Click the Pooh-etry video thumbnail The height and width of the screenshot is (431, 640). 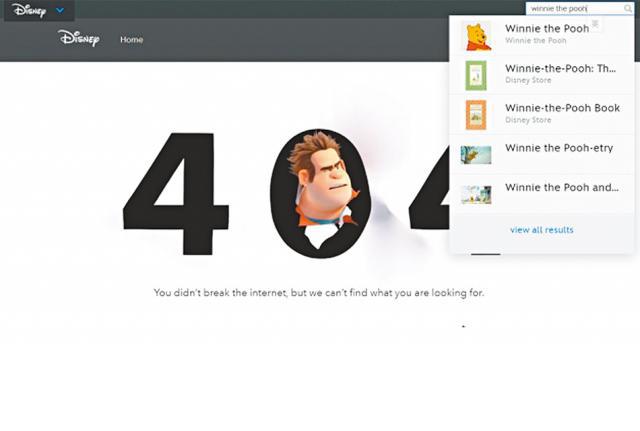(x=476, y=155)
